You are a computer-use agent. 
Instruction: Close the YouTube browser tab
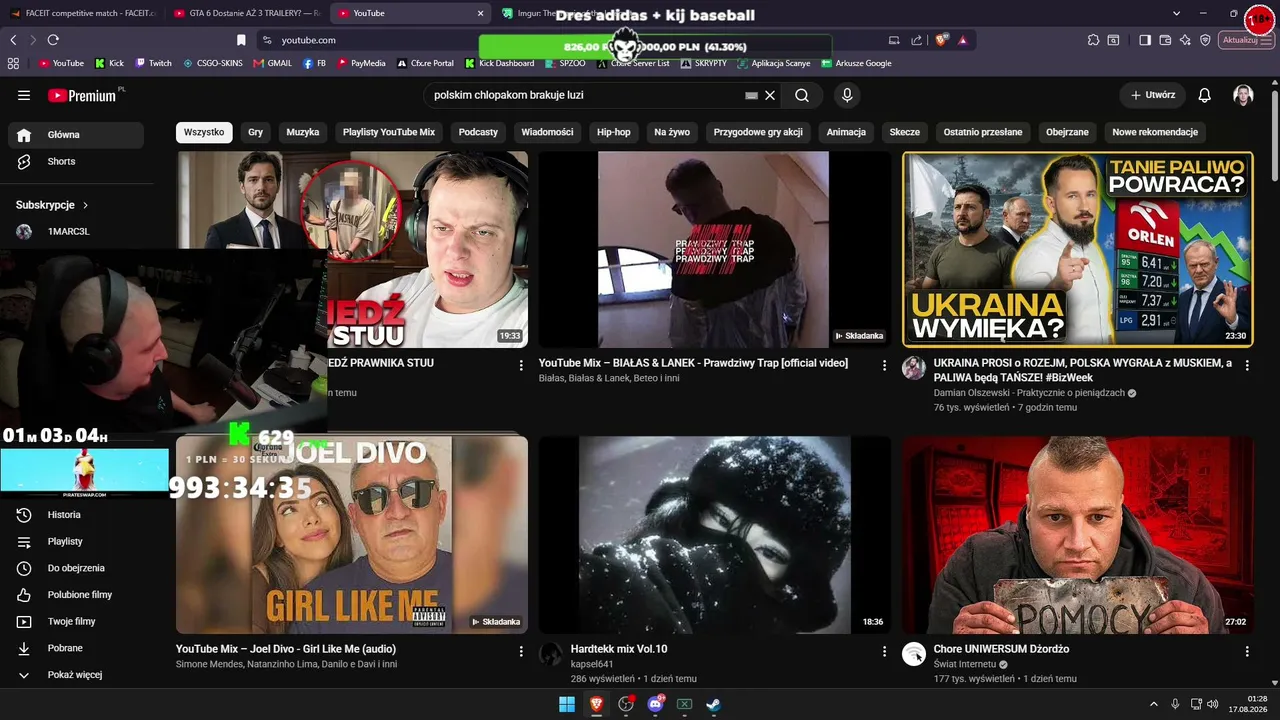(480, 13)
